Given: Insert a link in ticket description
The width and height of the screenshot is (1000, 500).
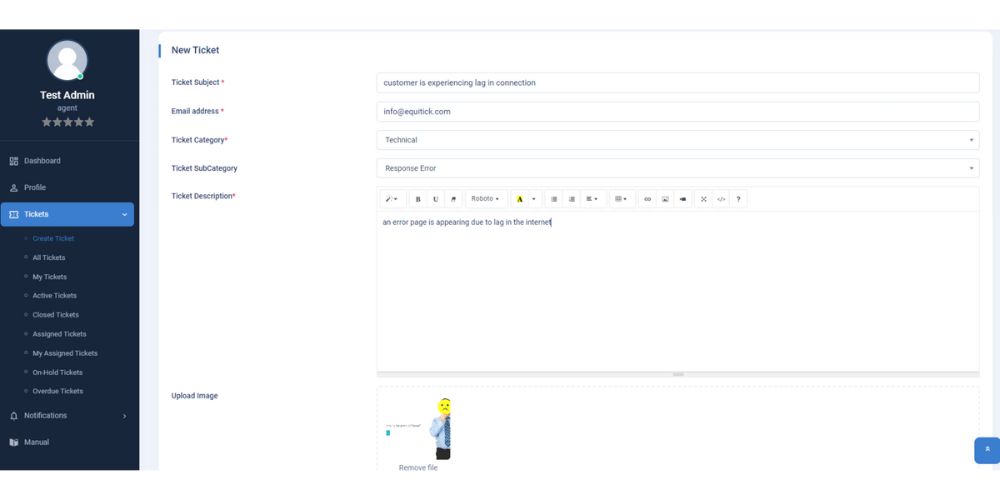Looking at the screenshot, I should 647,199.
